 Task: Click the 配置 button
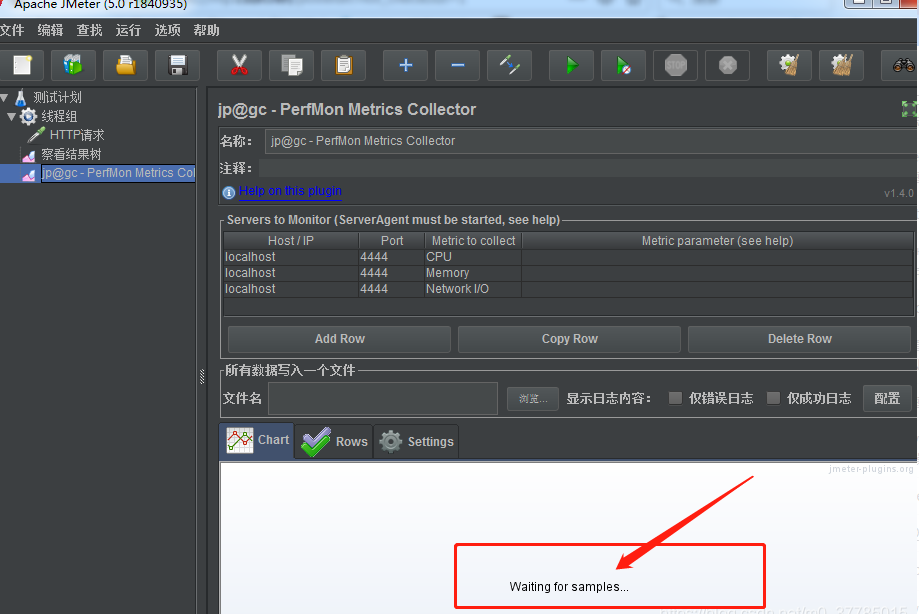coord(887,399)
